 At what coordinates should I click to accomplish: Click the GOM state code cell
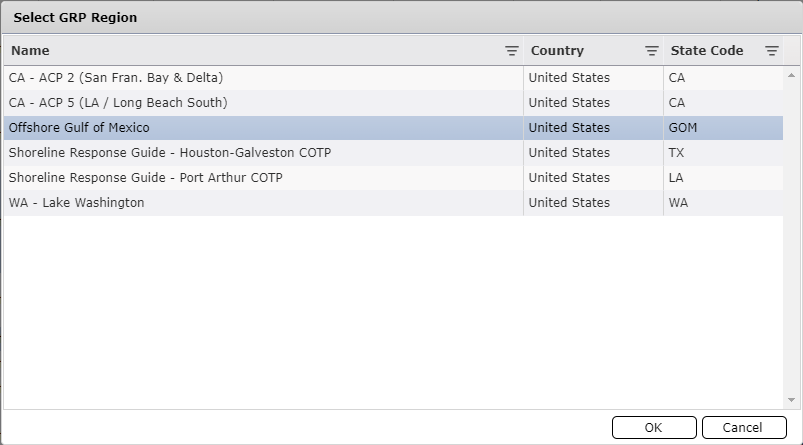click(683, 128)
